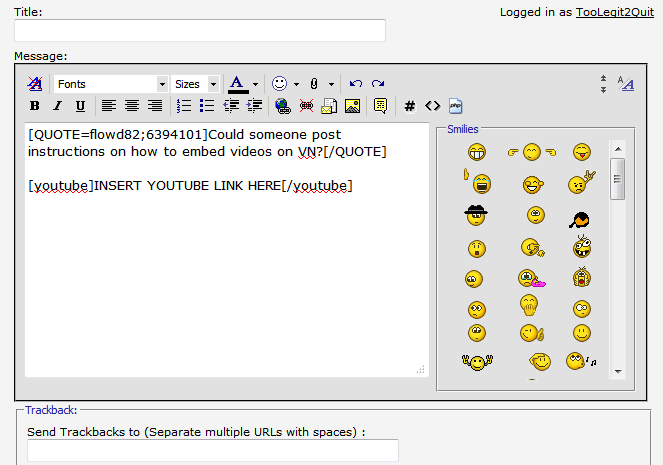Image resolution: width=663 pixels, height=465 pixels.
Task: Click the Remove Link icon
Action: pos(306,106)
